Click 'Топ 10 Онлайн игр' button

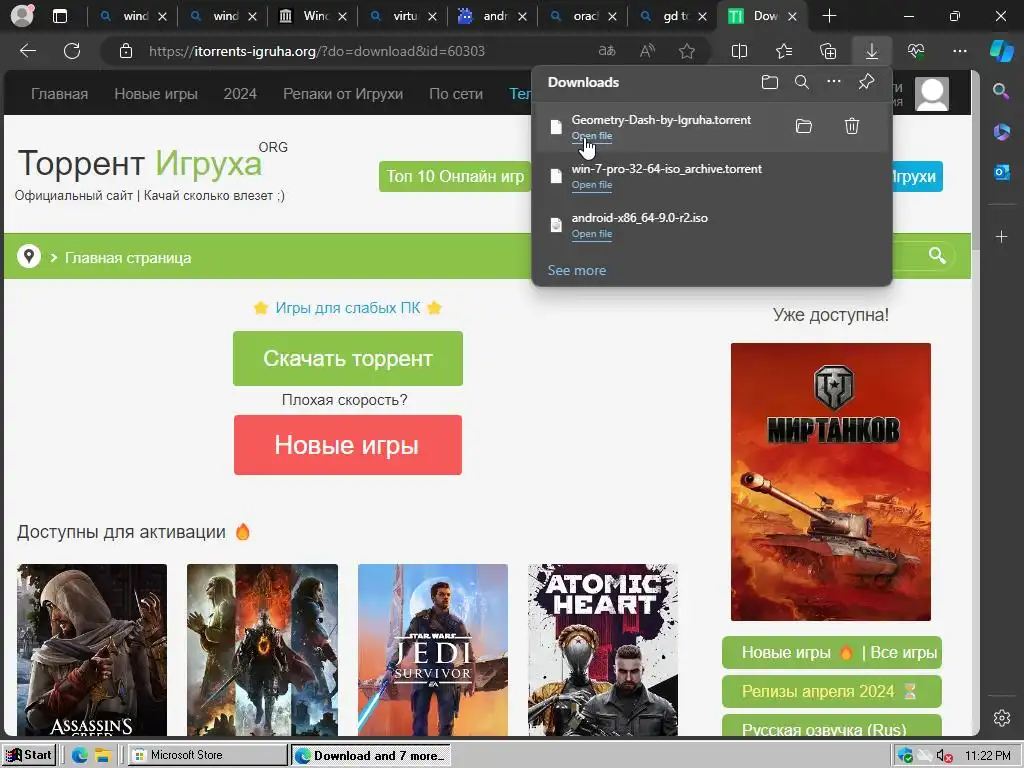tap(455, 176)
